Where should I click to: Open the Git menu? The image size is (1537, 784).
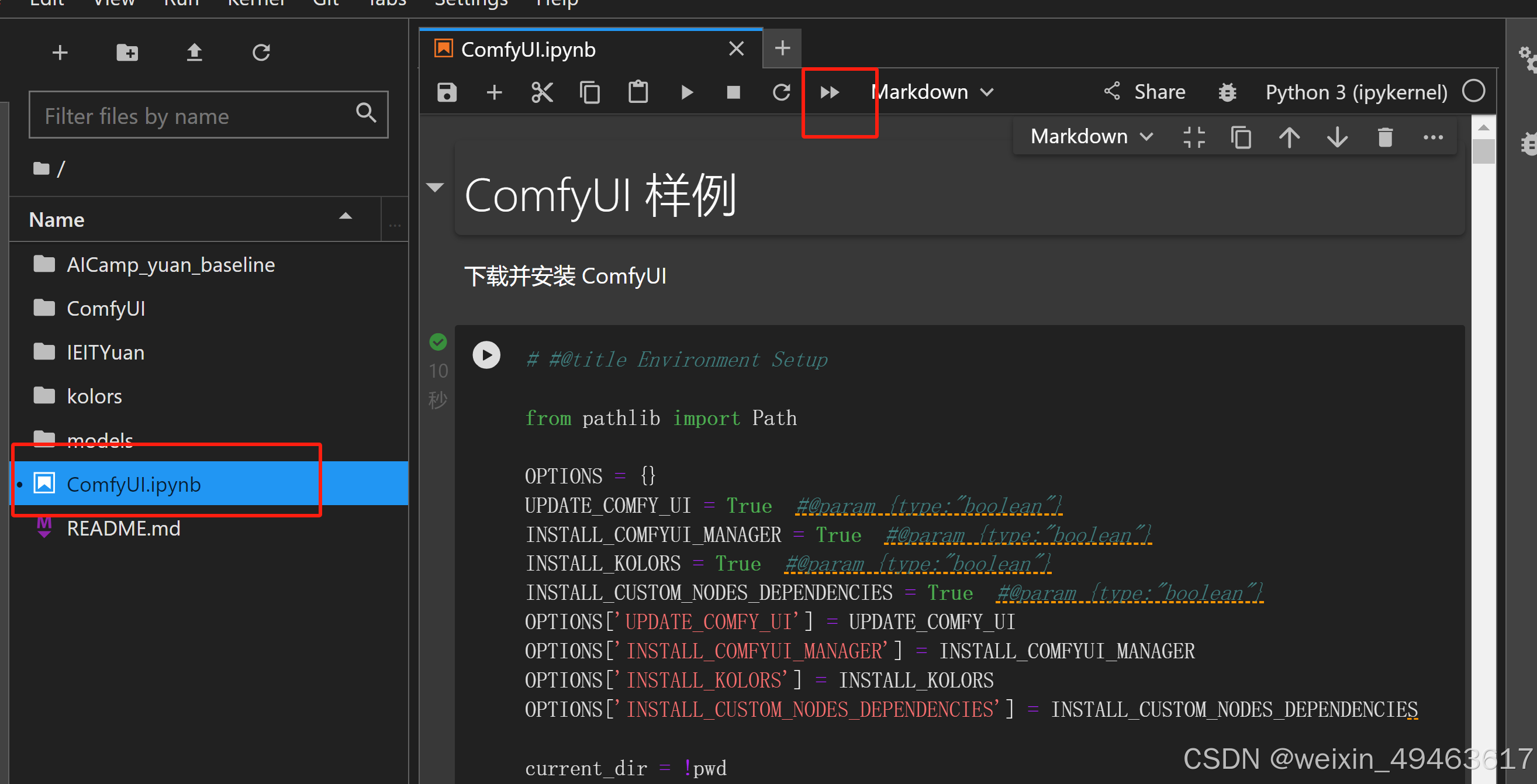tap(326, 4)
